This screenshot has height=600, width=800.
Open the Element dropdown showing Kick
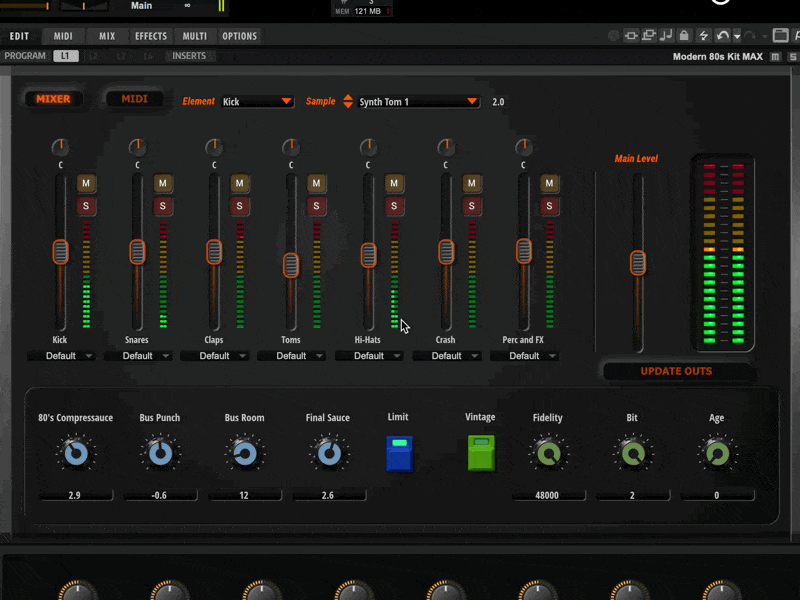(258, 102)
